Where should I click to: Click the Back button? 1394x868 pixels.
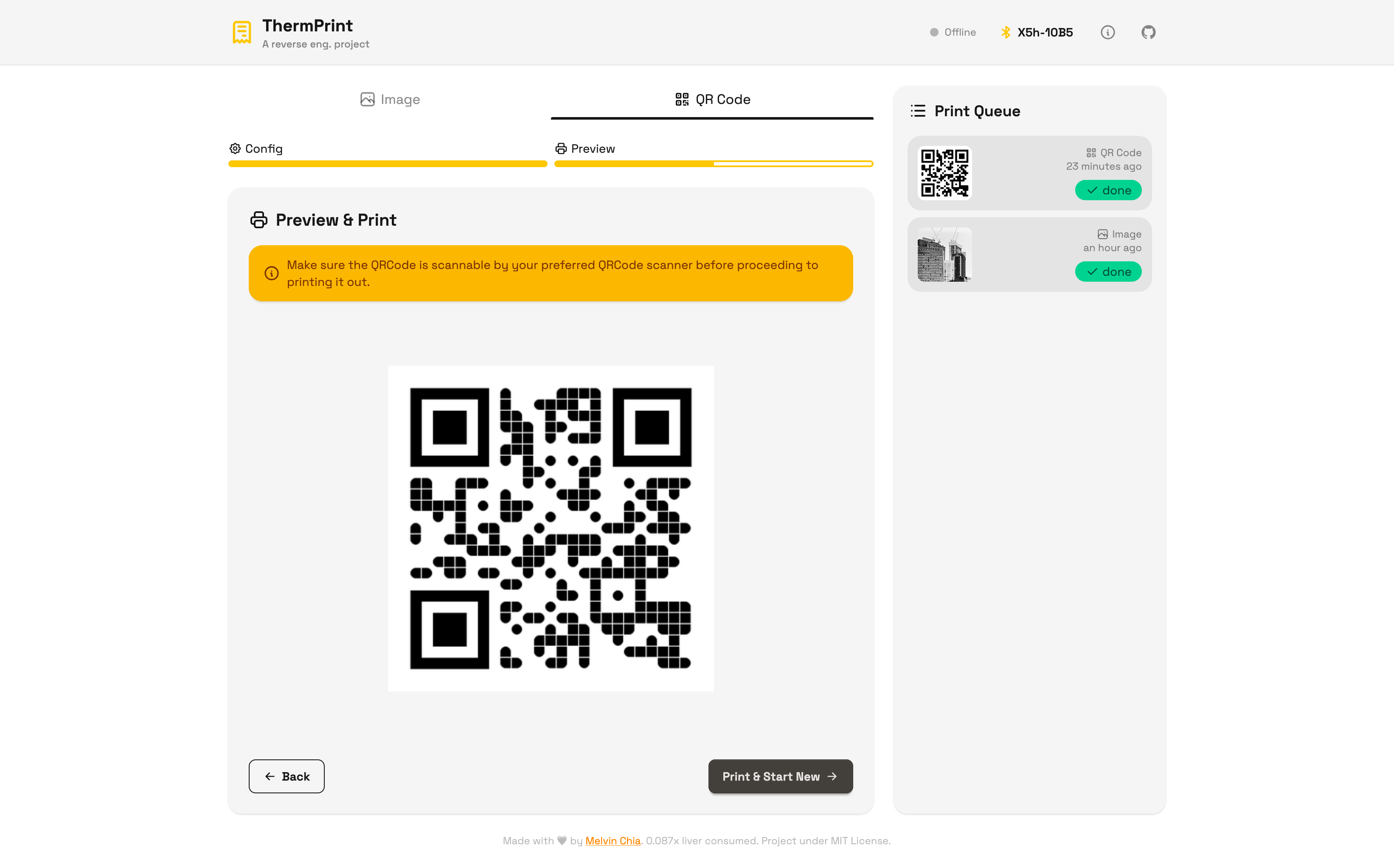(x=287, y=776)
